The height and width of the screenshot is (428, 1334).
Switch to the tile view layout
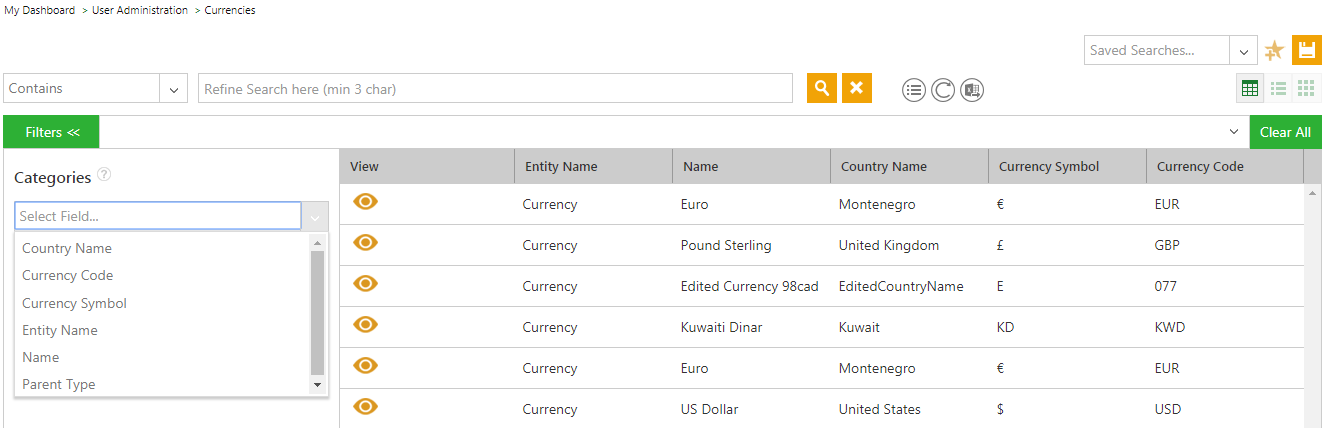1306,88
